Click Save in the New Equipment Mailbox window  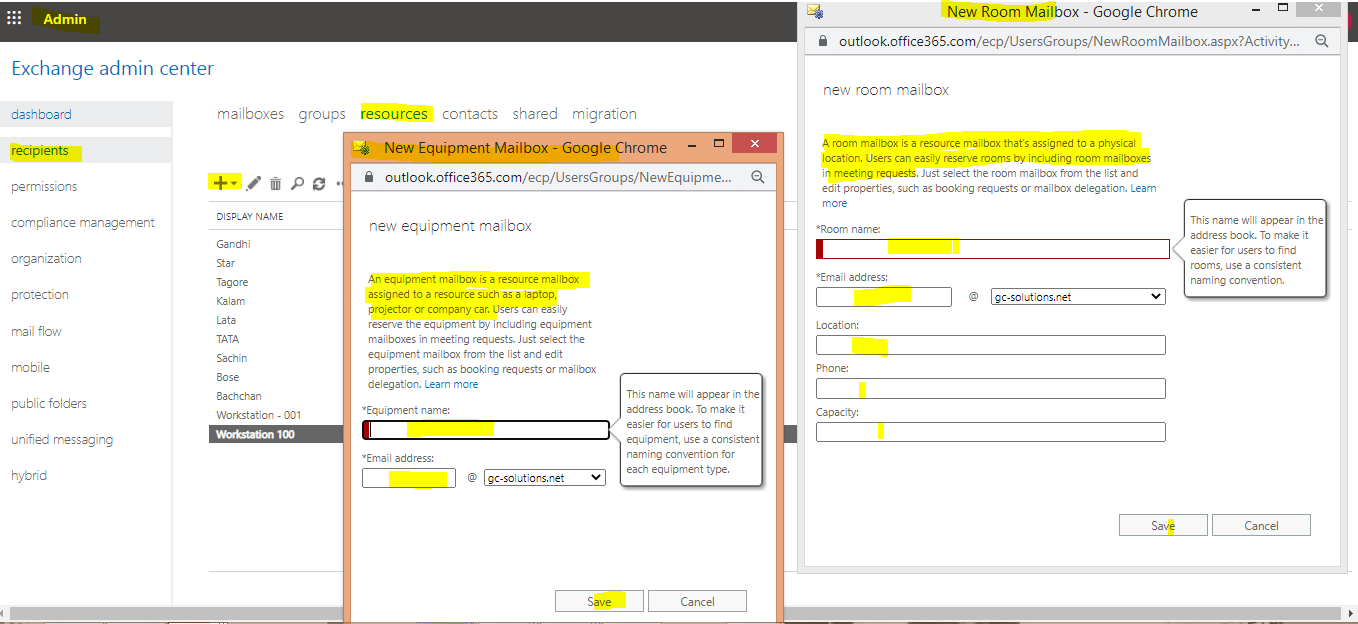pyautogui.click(x=600, y=601)
